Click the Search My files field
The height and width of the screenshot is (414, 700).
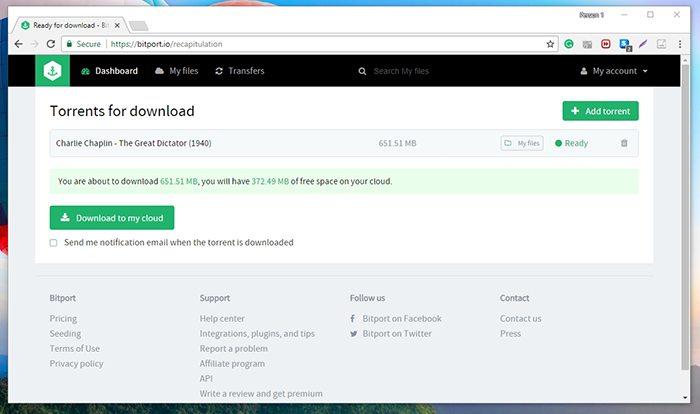[x=401, y=71]
